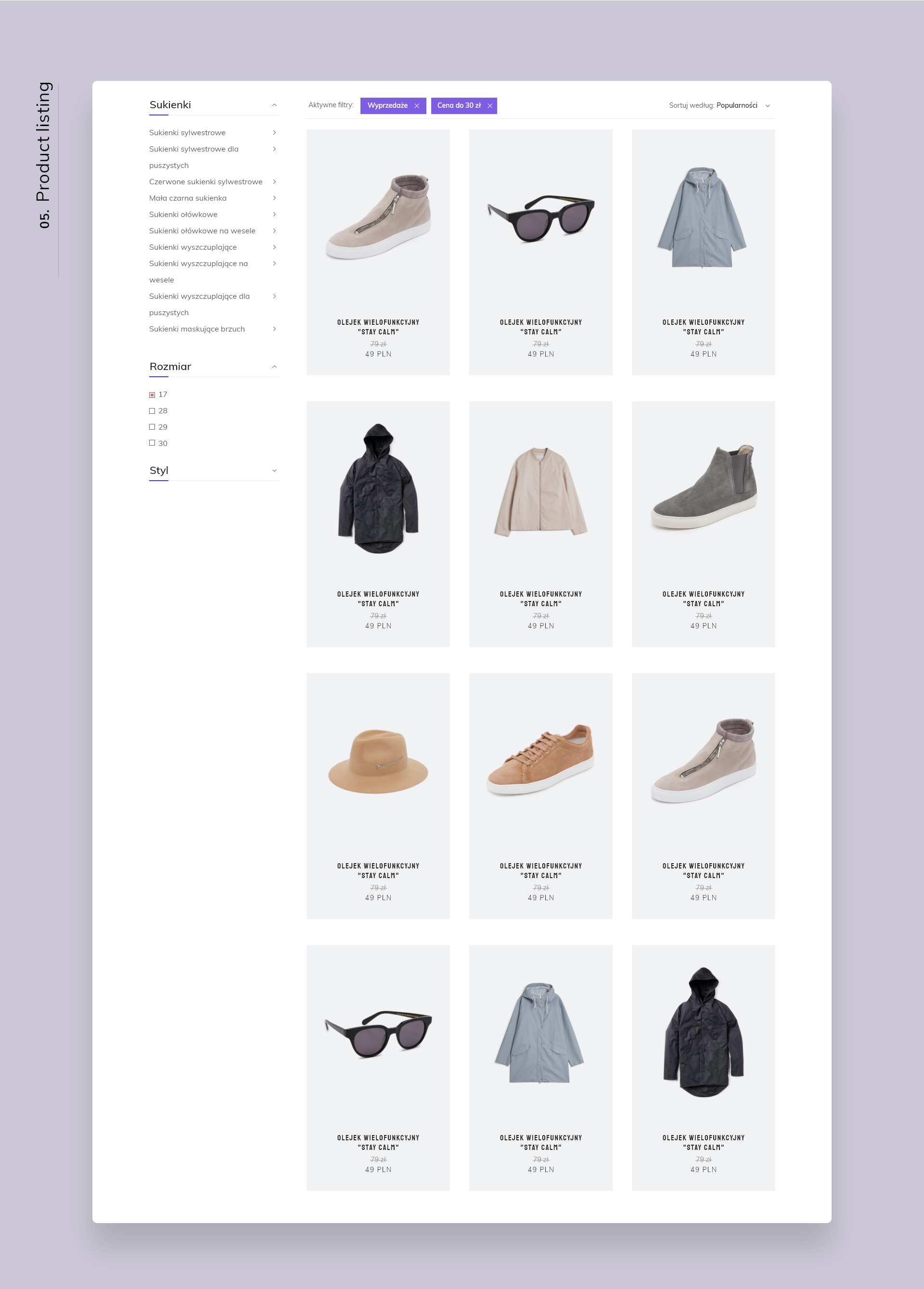Click the arrow next to Sukienki sylwestrowe
The height and width of the screenshot is (1289, 924).
tap(274, 132)
